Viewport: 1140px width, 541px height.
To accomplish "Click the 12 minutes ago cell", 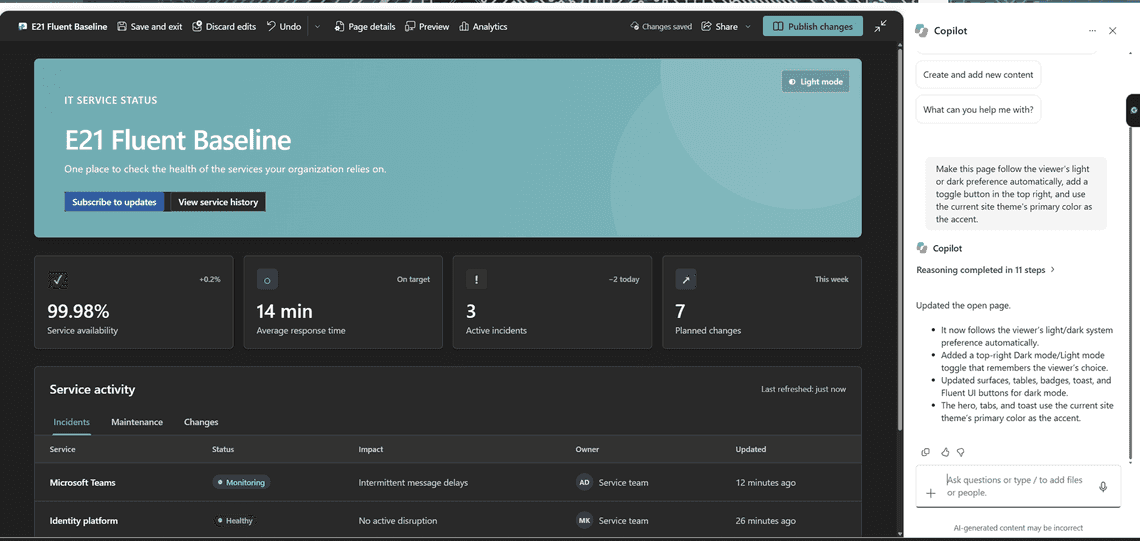I will pyautogui.click(x=765, y=482).
